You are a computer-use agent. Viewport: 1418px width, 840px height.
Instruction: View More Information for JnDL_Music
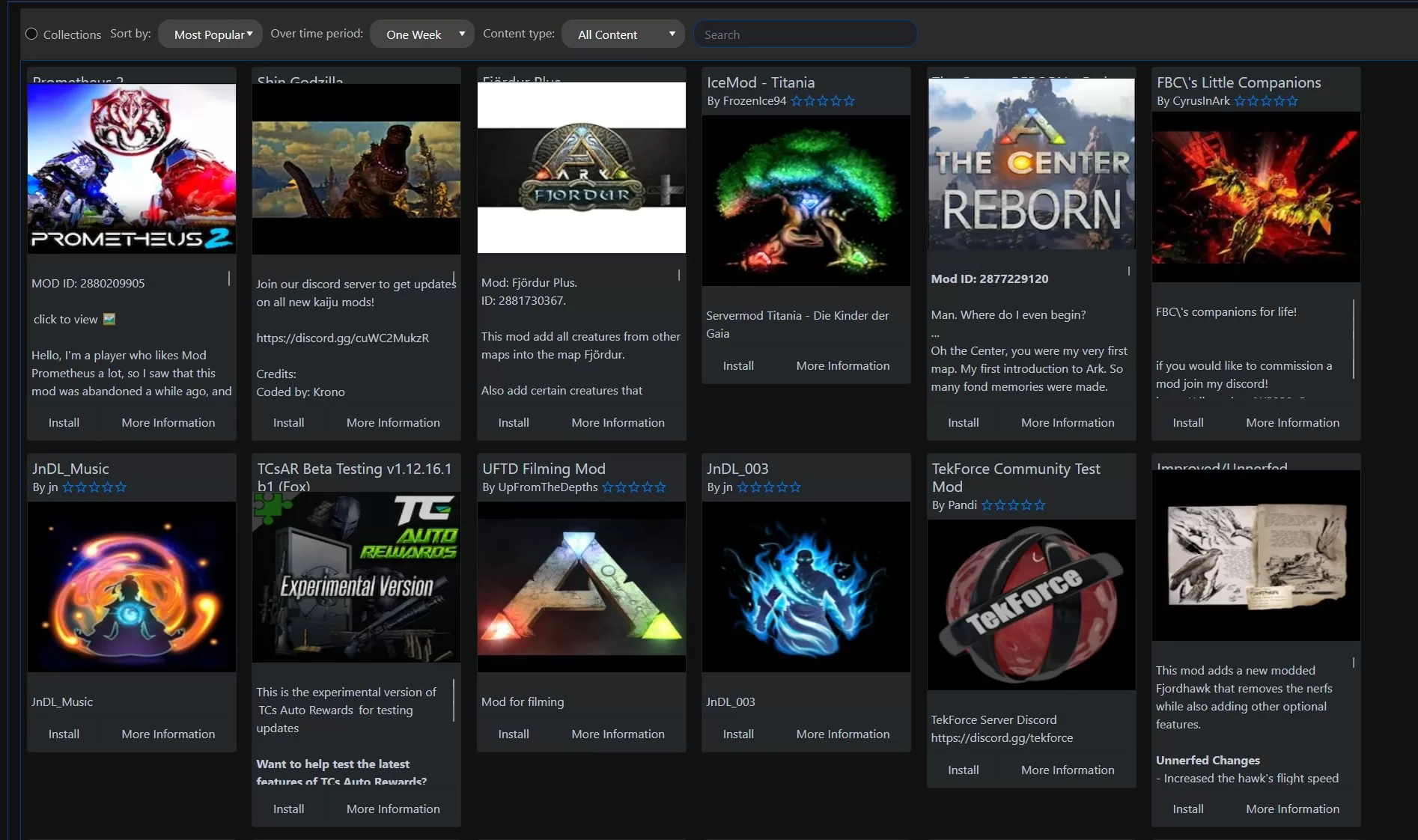[168, 734]
